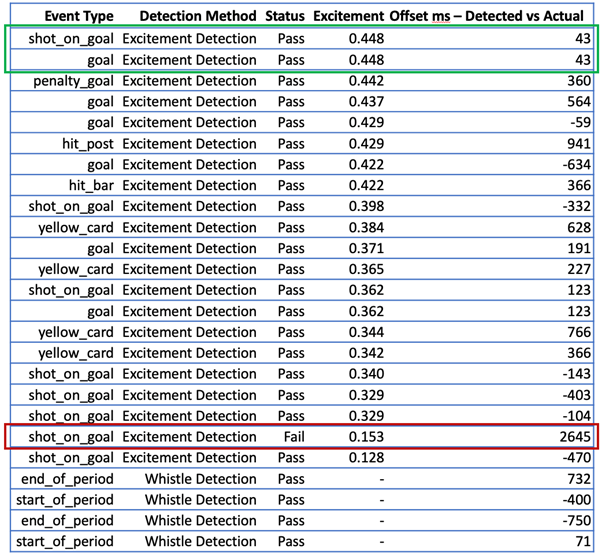Click the excitement value 0.398
Viewport: 602px width, 556px height.
click(366, 206)
